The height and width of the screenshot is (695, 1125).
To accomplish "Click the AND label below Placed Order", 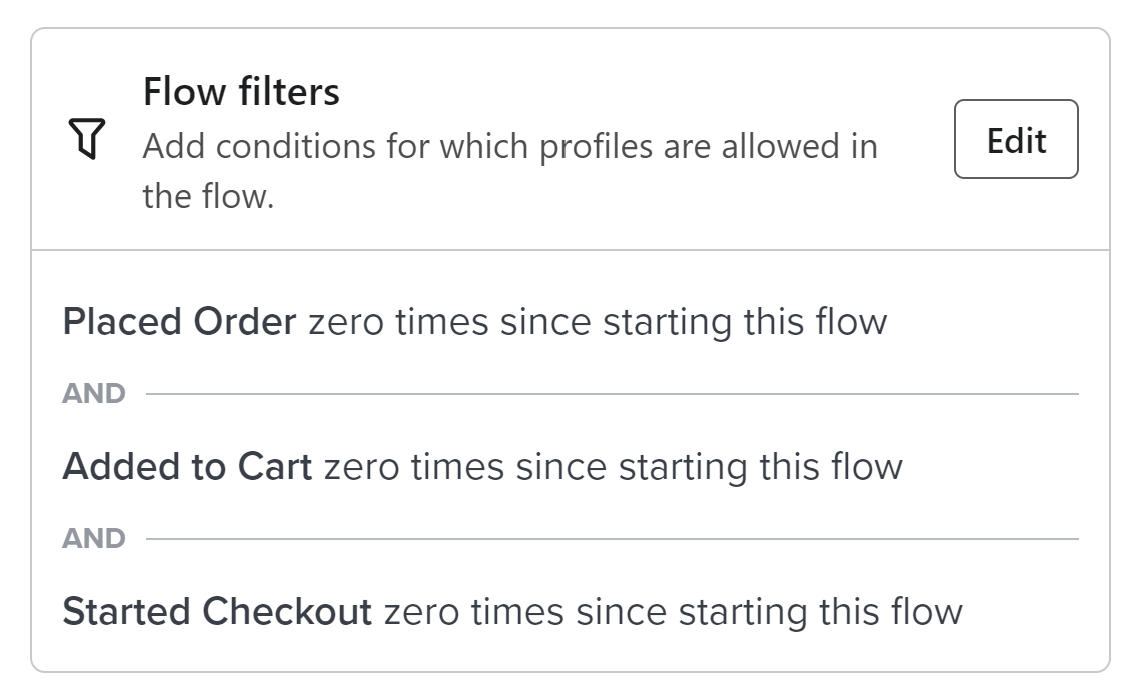I will (x=94, y=393).
